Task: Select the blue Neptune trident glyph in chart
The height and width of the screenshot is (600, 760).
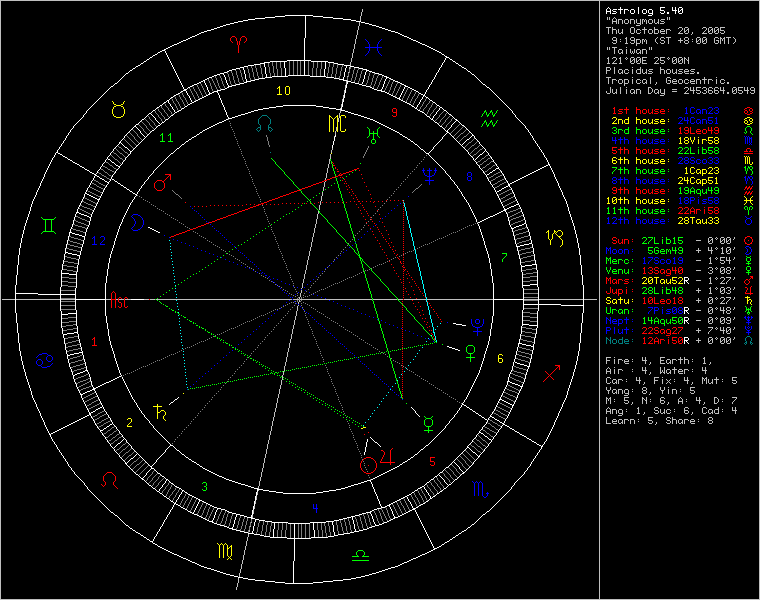Action: pos(429,176)
